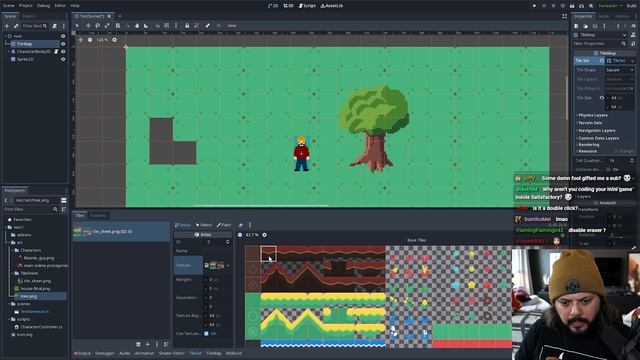Click the Paint mode in TileSet editor
Image resolution: width=640 pixels, height=360 pixels.
point(224,225)
